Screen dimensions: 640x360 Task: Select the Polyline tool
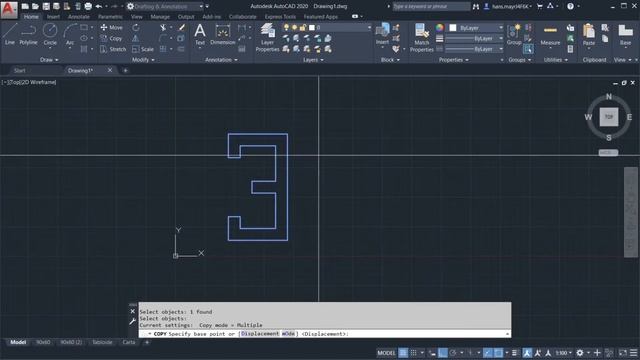tap(28, 34)
